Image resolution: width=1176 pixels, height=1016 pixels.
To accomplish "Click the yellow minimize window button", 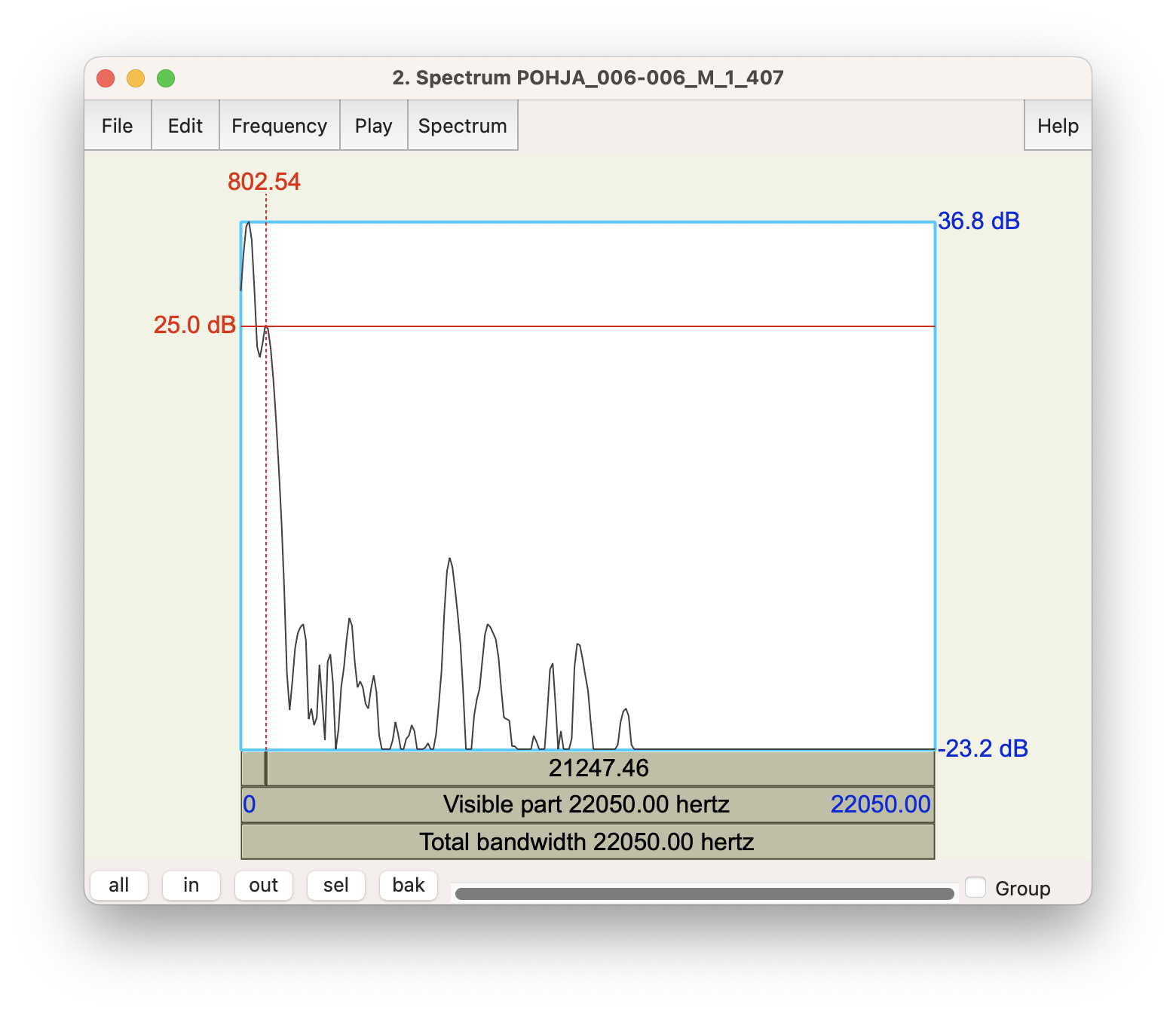I will [136, 78].
